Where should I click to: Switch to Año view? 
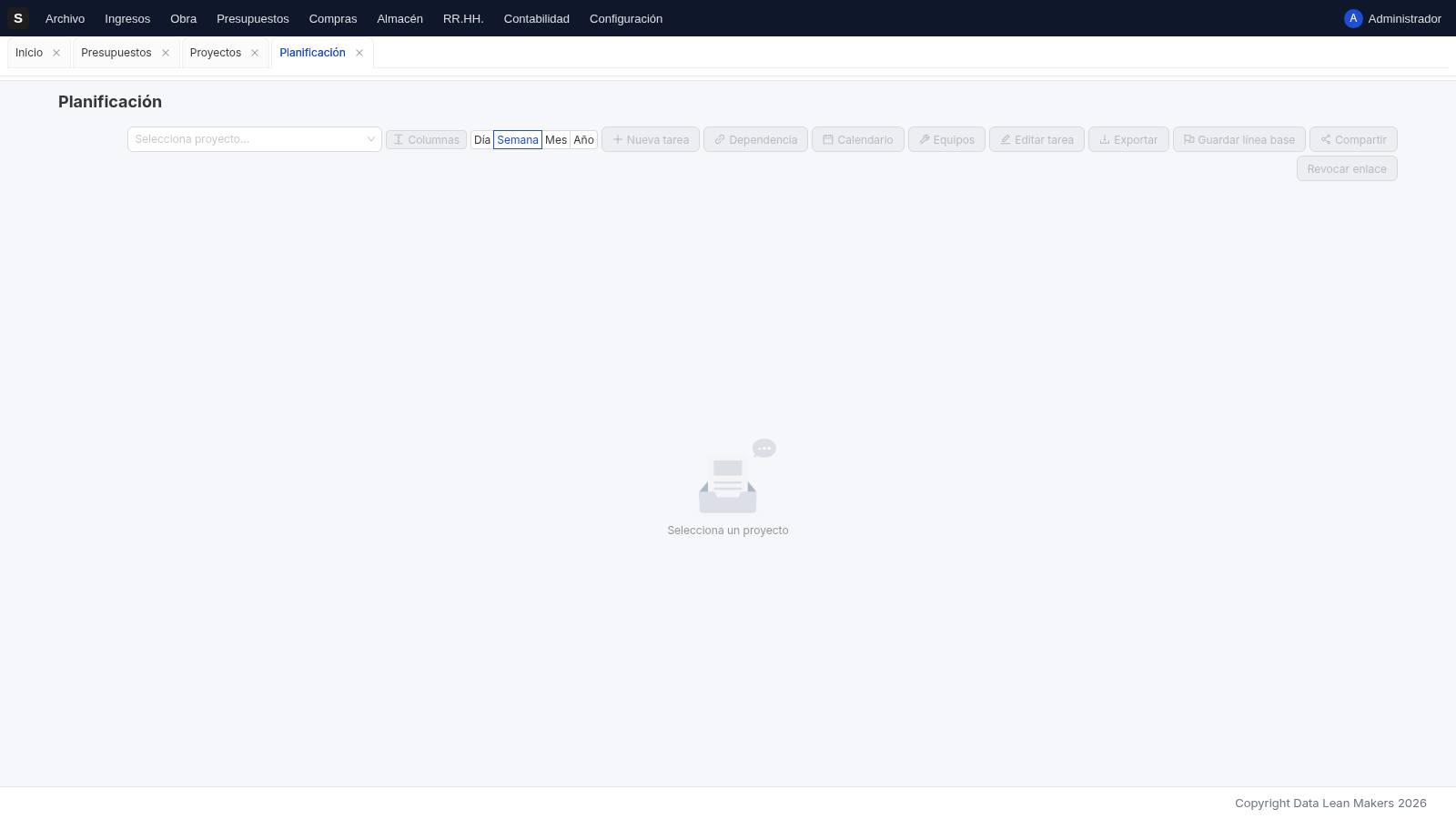[x=583, y=139]
